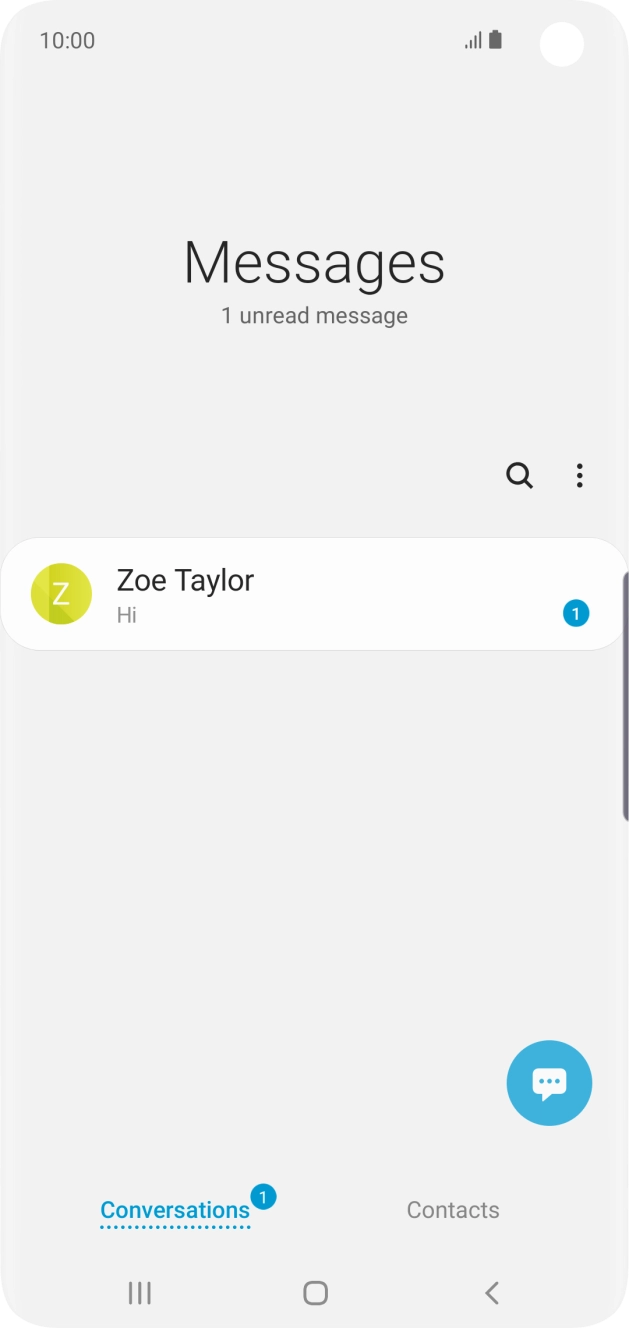The height and width of the screenshot is (1328, 629).
Task: Open the Recents navigation icon
Action: 139,1292
